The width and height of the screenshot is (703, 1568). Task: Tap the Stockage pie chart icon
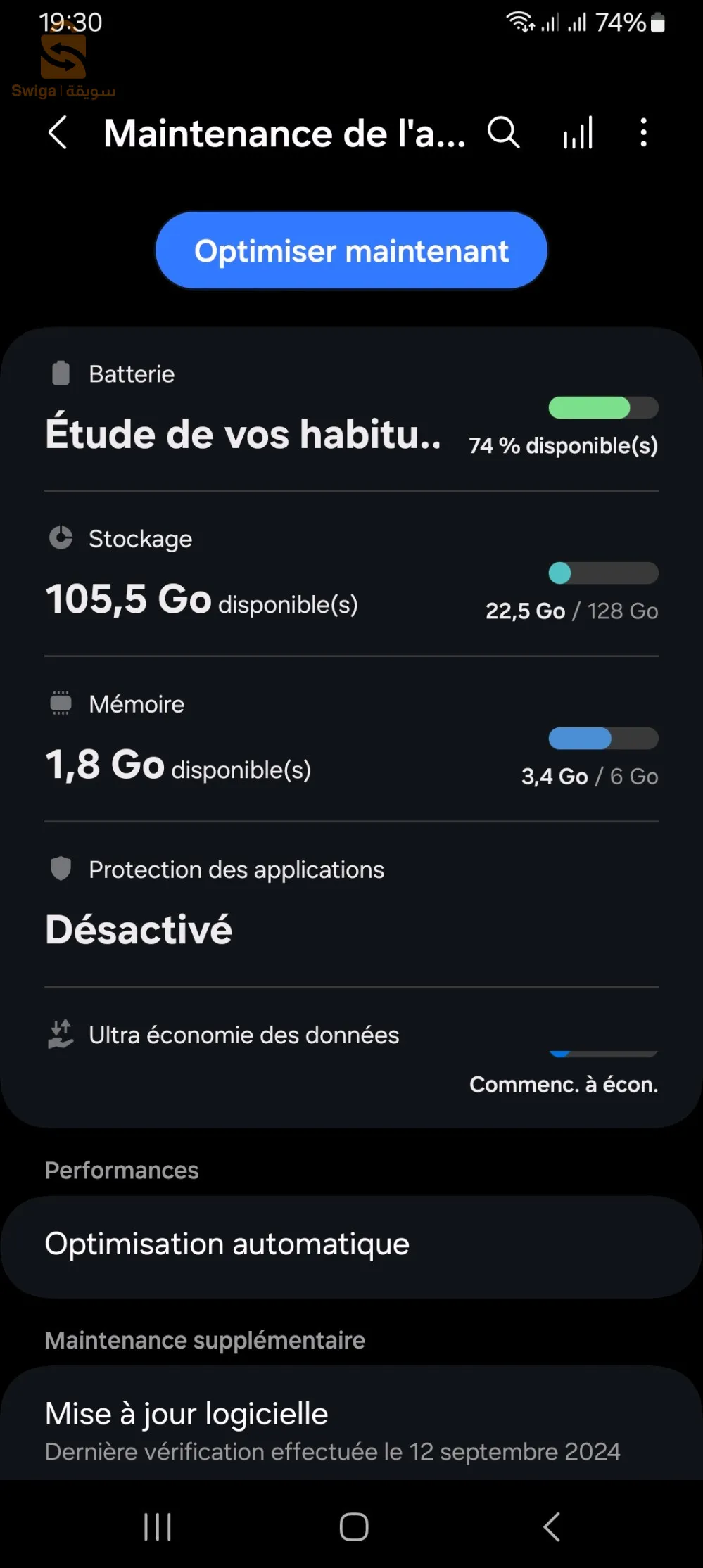coord(61,538)
